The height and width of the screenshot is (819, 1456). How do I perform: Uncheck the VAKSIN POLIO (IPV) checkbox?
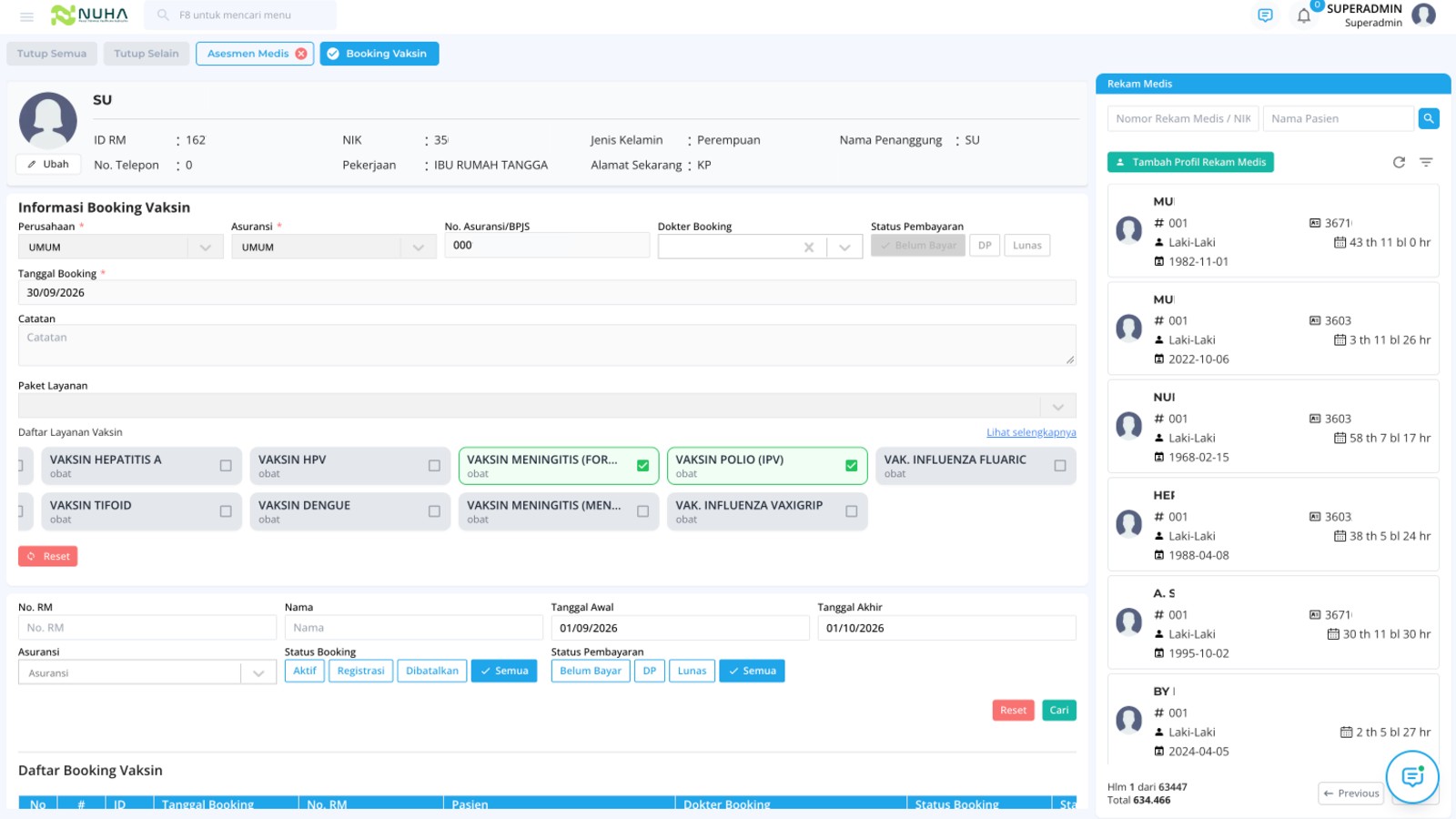851,466
